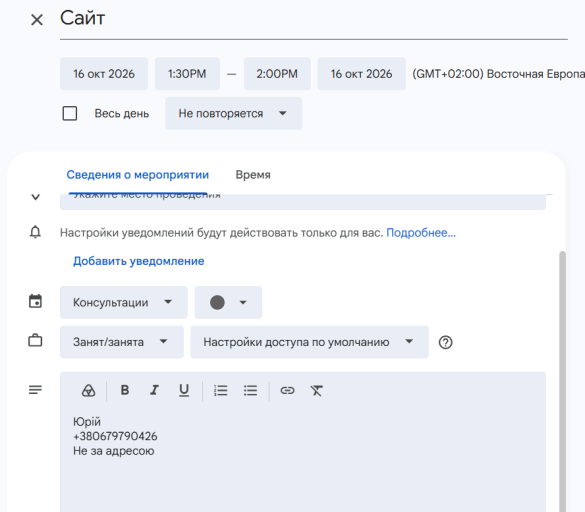Open the Подробнее... link
585x512 pixels.
[421, 233]
